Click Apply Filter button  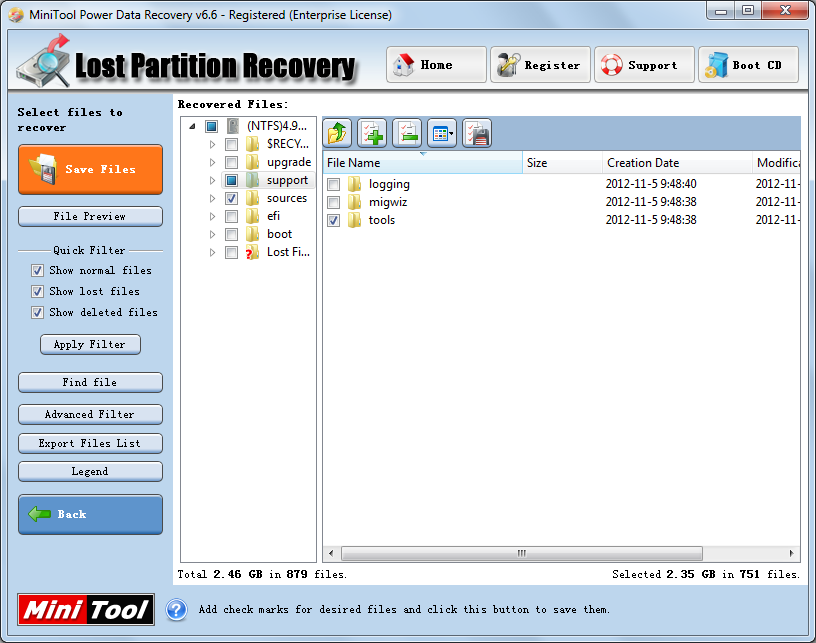tap(91, 344)
